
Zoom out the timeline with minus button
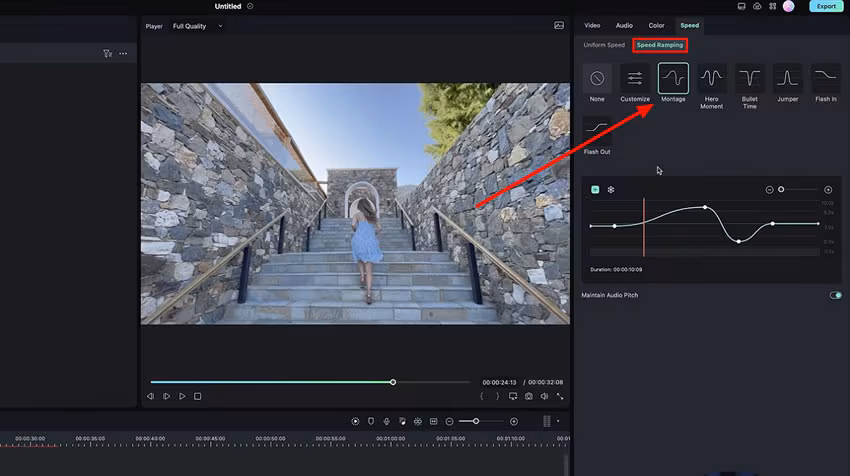tap(449, 421)
